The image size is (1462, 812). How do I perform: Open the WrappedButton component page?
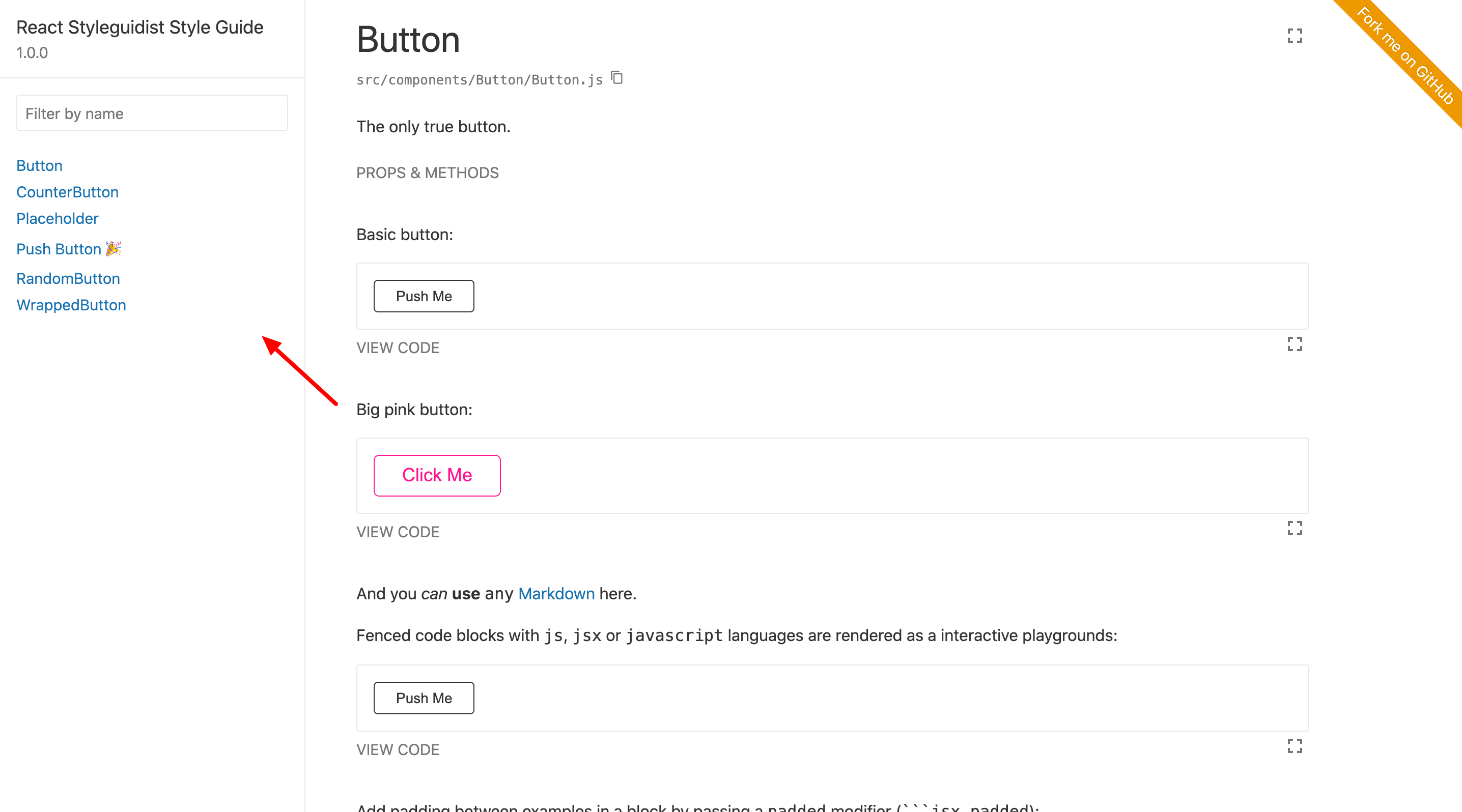click(x=71, y=304)
